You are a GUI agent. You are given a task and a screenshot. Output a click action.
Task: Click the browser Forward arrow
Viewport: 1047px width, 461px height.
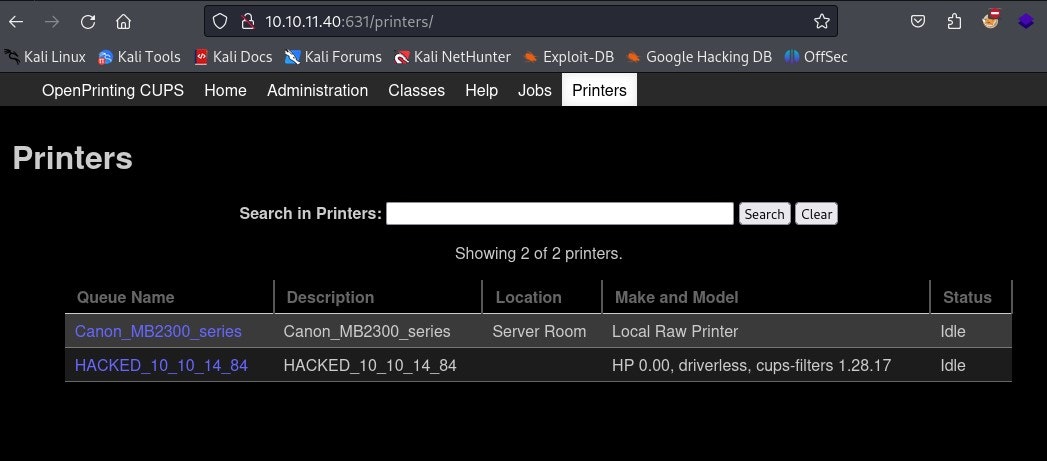pyautogui.click(x=52, y=21)
